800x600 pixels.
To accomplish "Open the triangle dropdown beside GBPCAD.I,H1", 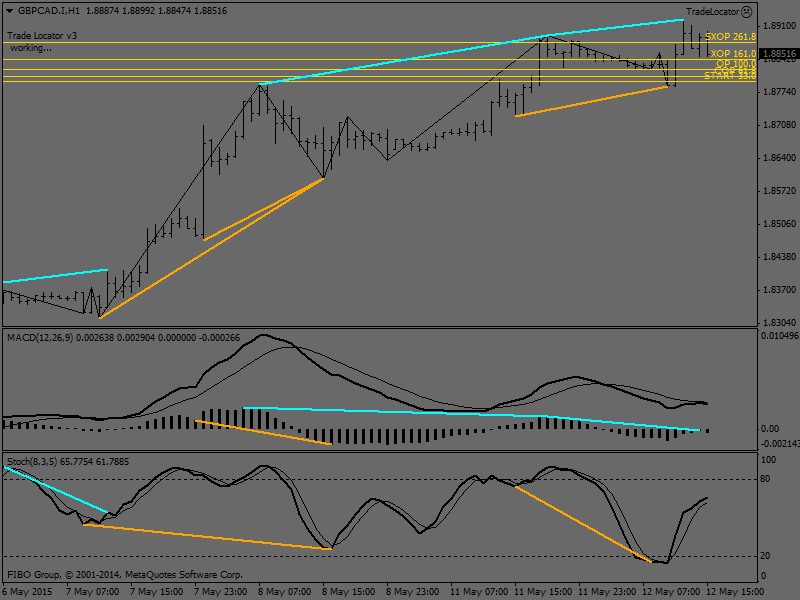I will coord(7,10).
